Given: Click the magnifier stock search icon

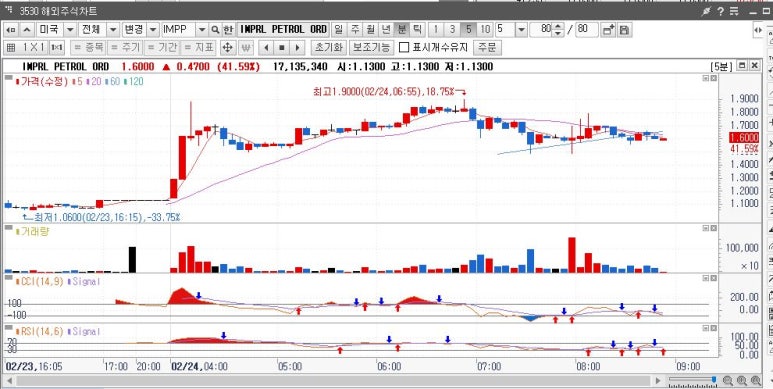Looking at the screenshot, I should click(x=215, y=30).
